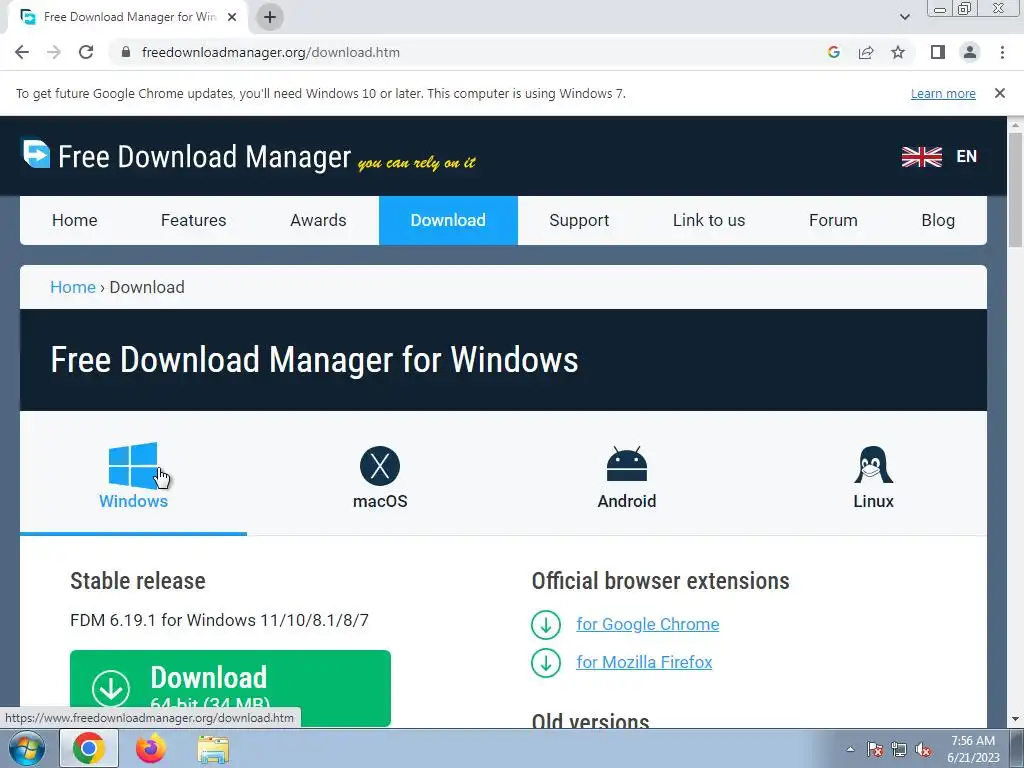1024x768 pixels.
Task: Click the Chrome back arrow
Action: pos(22,52)
